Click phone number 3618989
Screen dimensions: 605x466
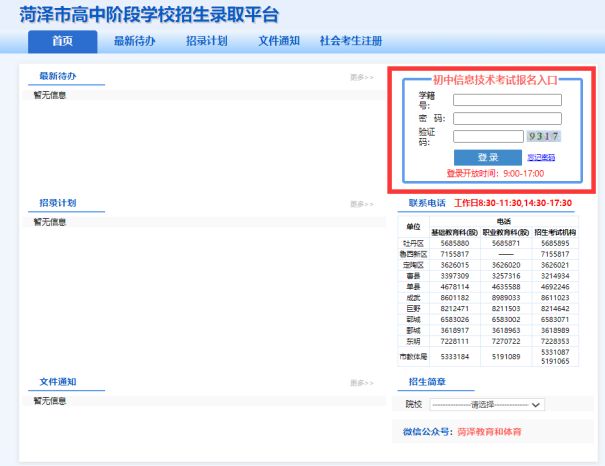(555, 331)
